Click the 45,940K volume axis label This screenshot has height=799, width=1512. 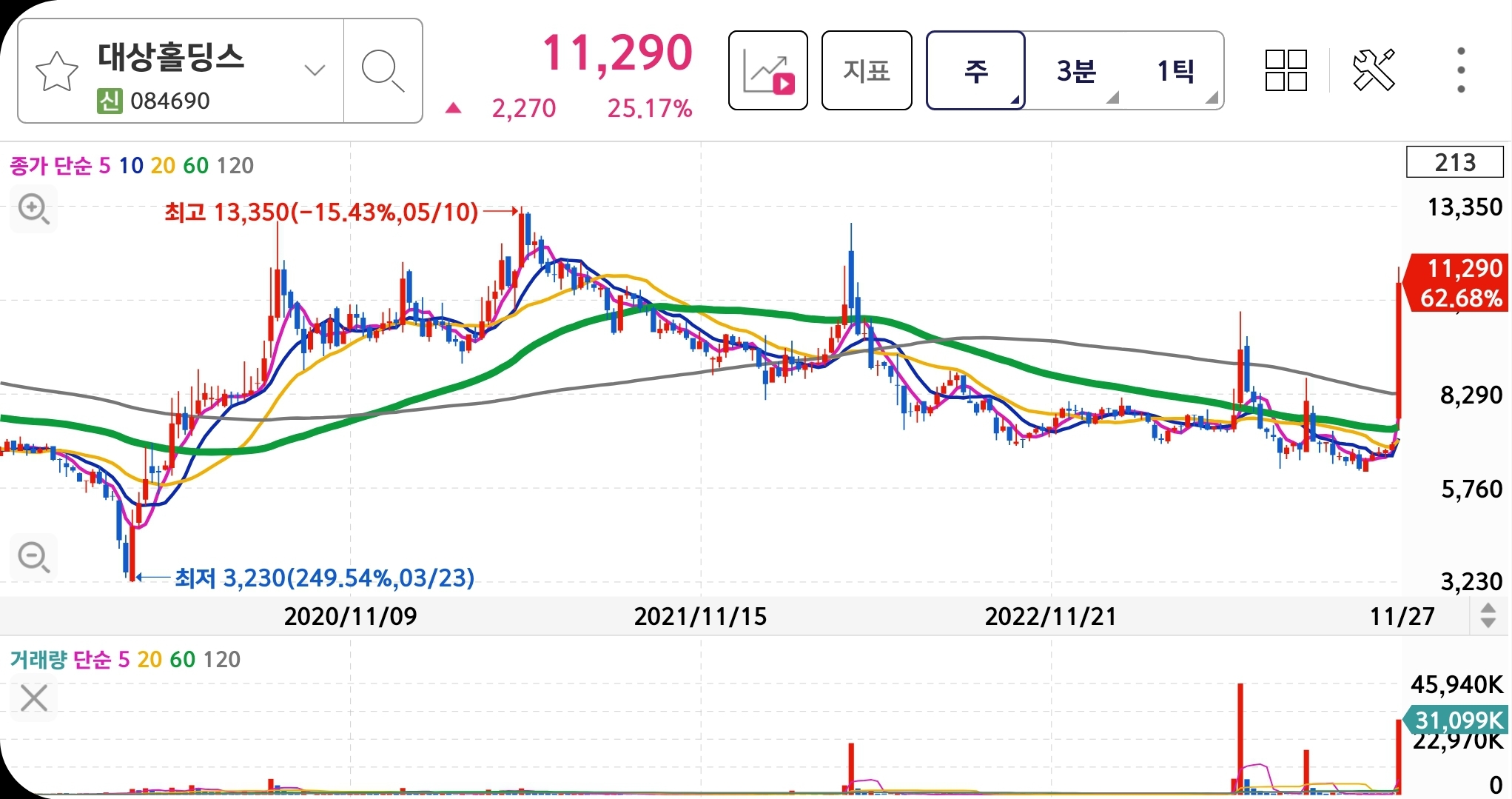1456,684
